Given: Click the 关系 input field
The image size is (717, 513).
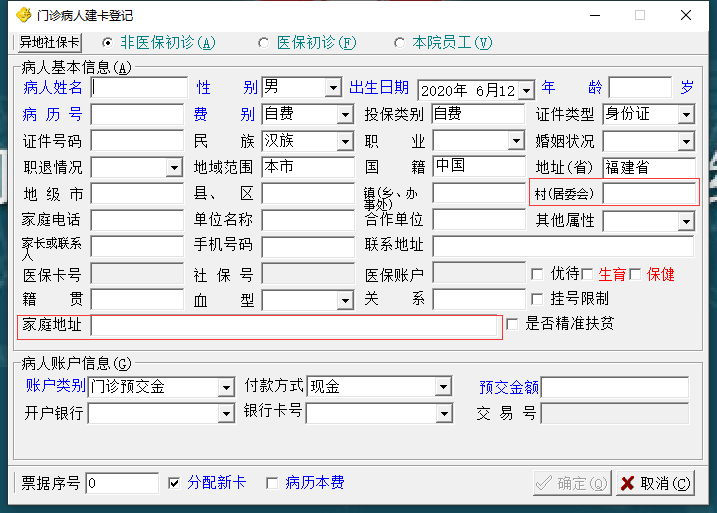Looking at the screenshot, I should 479,299.
